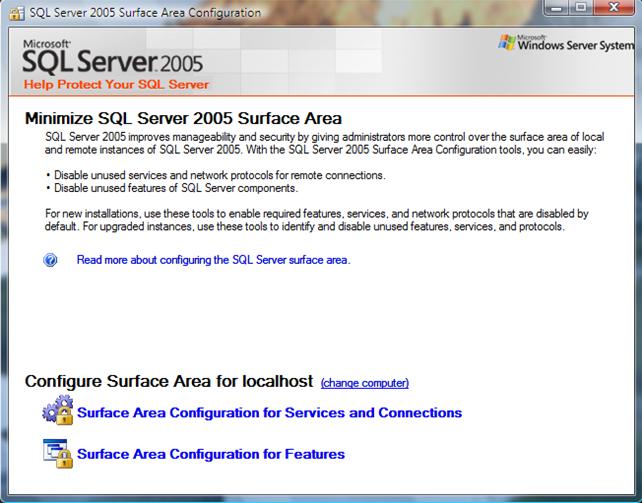Viewport: 642px width, 503px height.
Task: Click the Windows Server System logo
Action: 566,46
